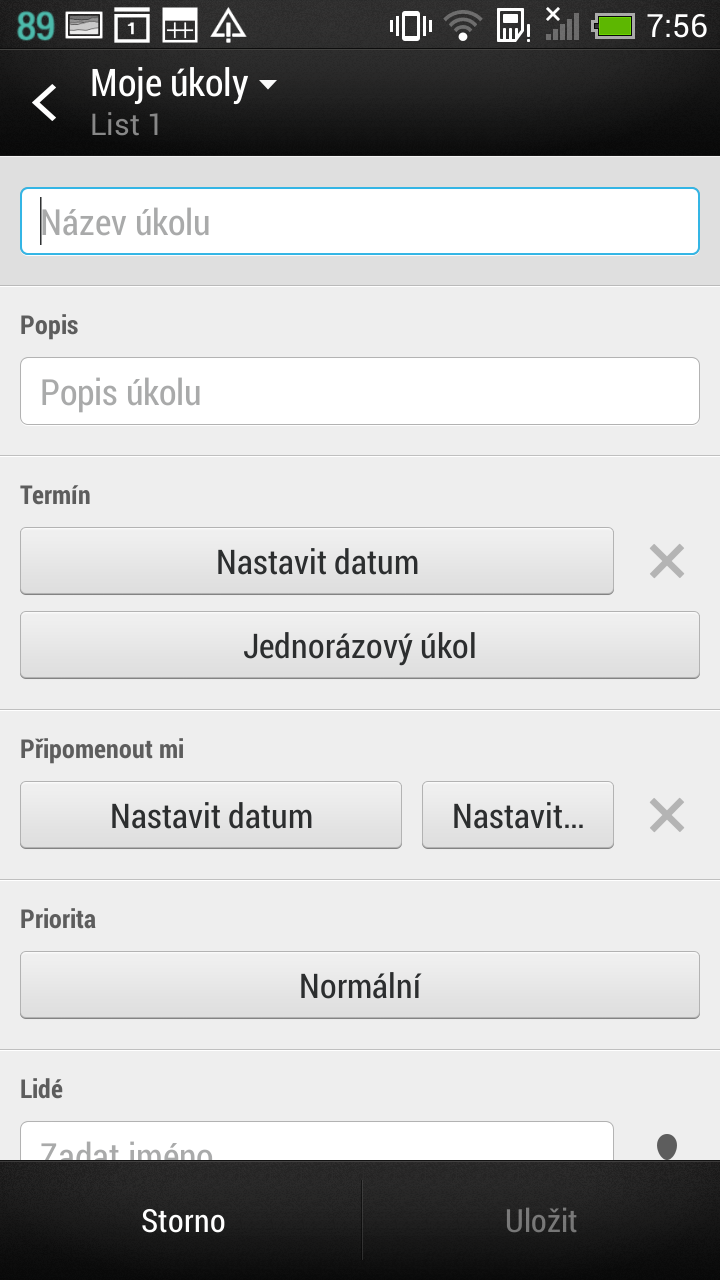Set the due date under Termín
Image resolution: width=720 pixels, height=1280 pixels.
[x=317, y=562]
